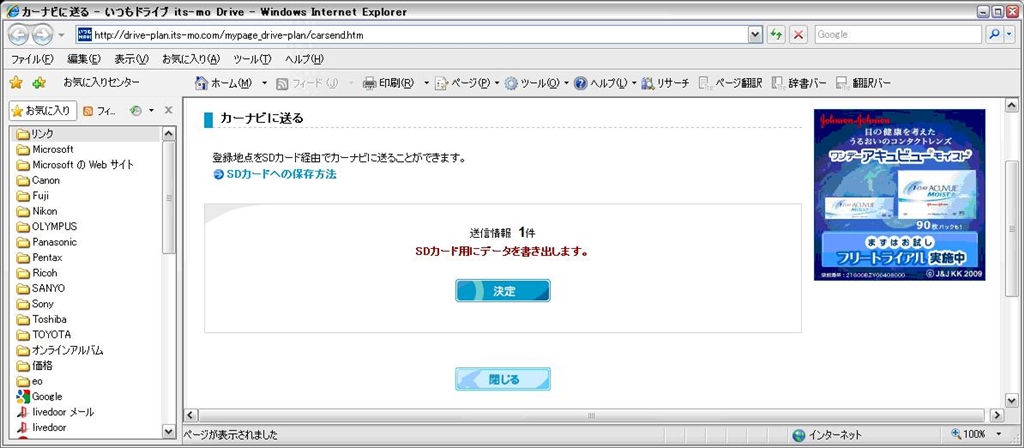Open the 印刷 button dropdown arrow
The image size is (1024, 448).
(x=426, y=83)
